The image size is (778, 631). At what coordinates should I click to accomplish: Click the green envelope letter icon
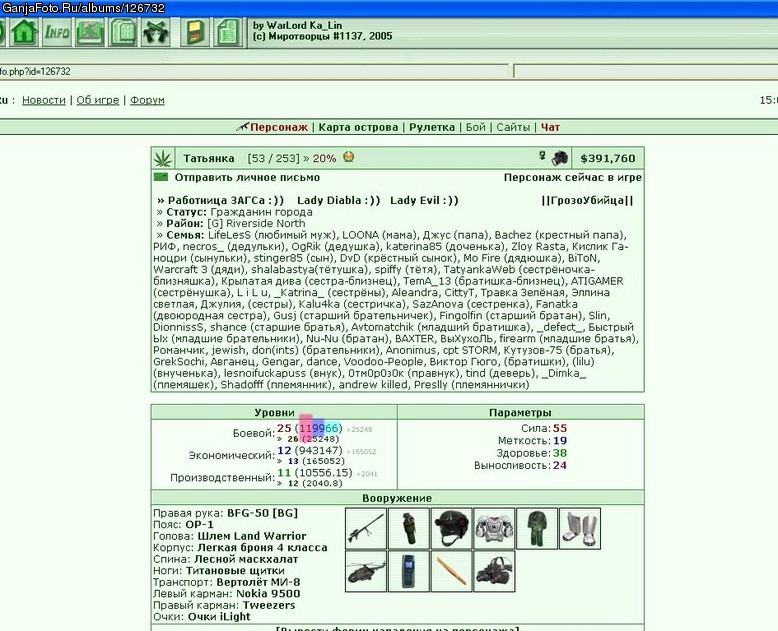pyautogui.click(x=161, y=177)
